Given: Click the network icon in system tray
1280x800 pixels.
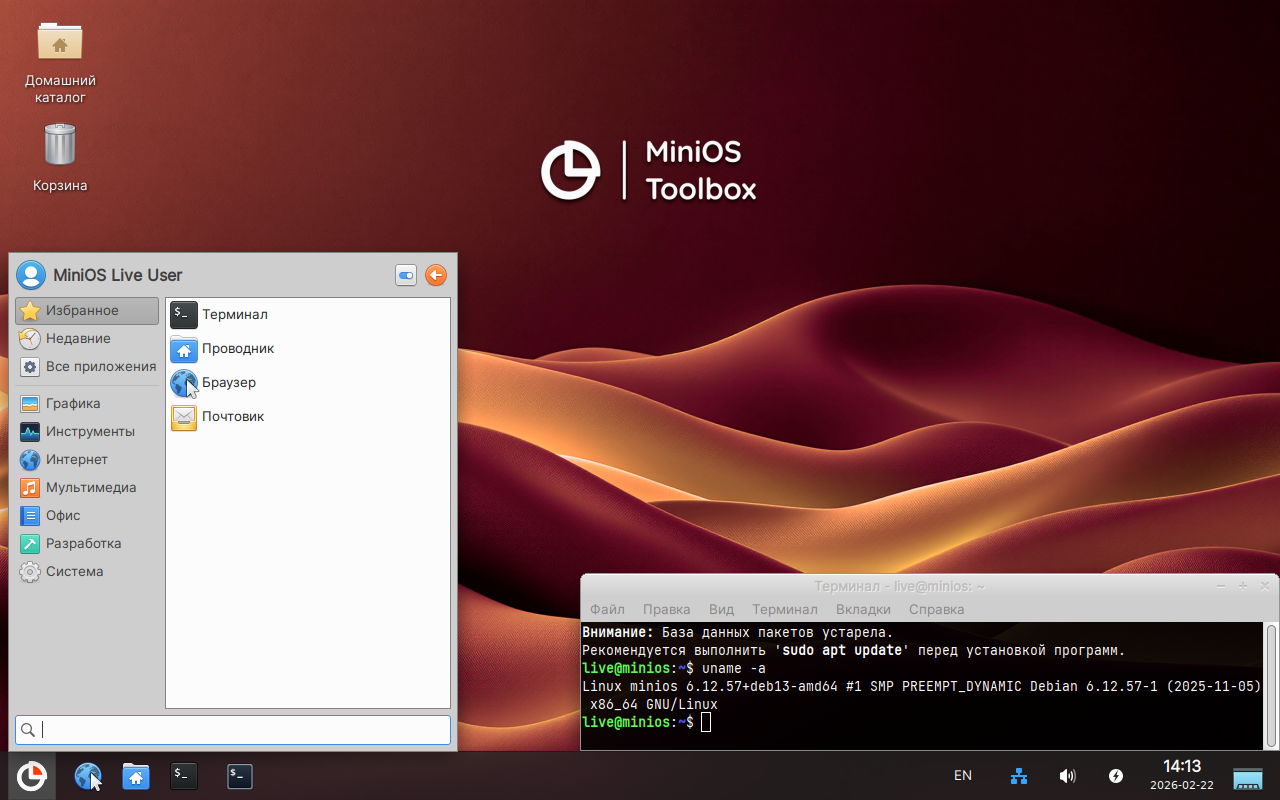Looking at the screenshot, I should click(x=1019, y=776).
